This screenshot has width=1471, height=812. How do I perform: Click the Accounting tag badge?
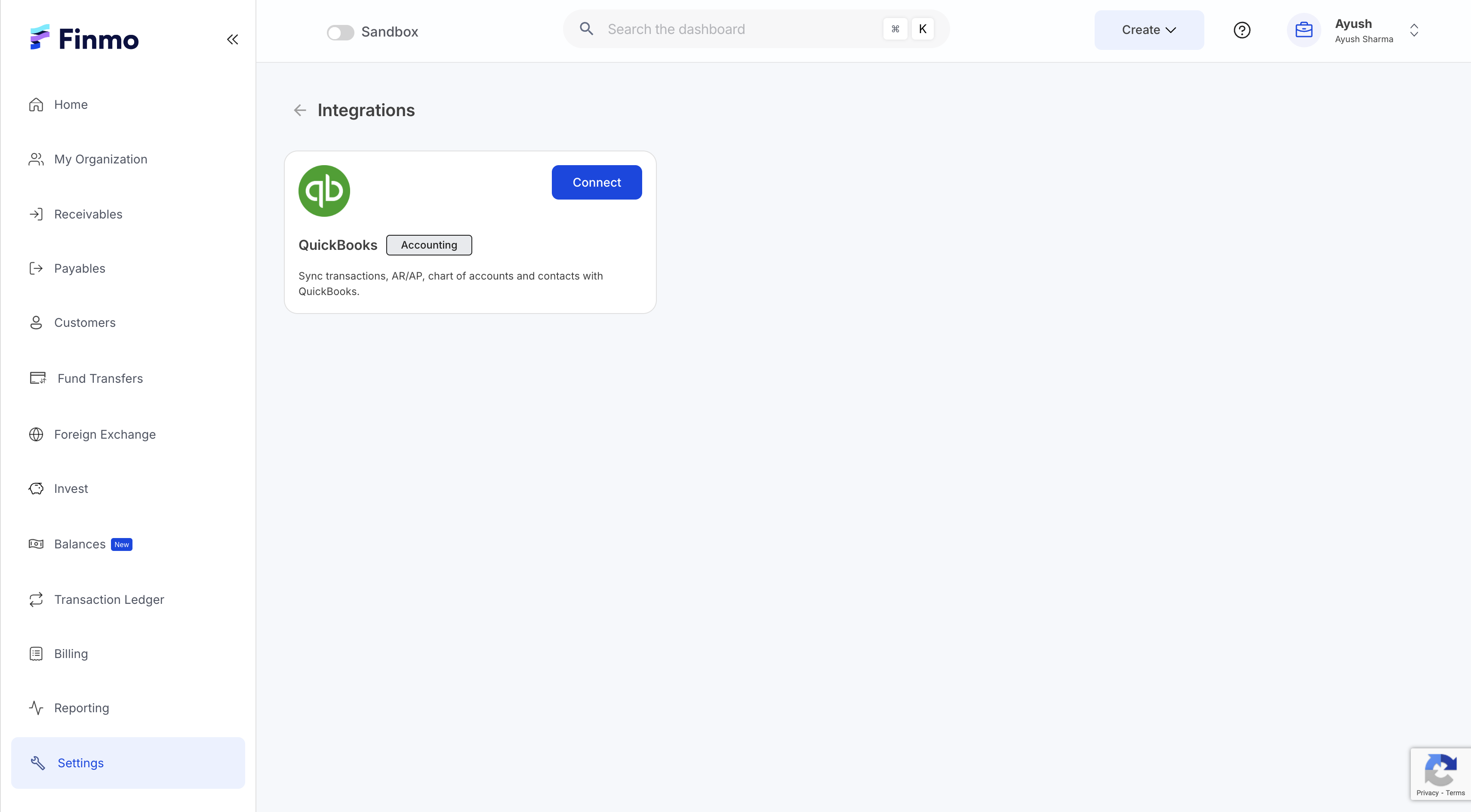[429, 245]
